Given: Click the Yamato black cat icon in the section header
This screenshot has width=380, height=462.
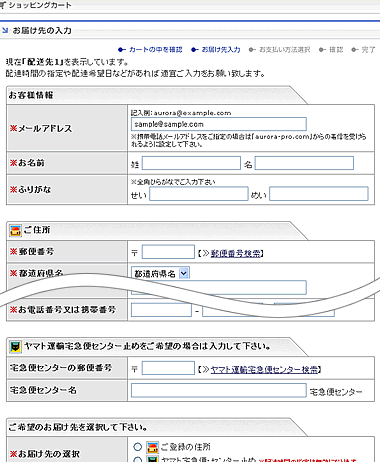Looking at the screenshot, I should 15,347.
